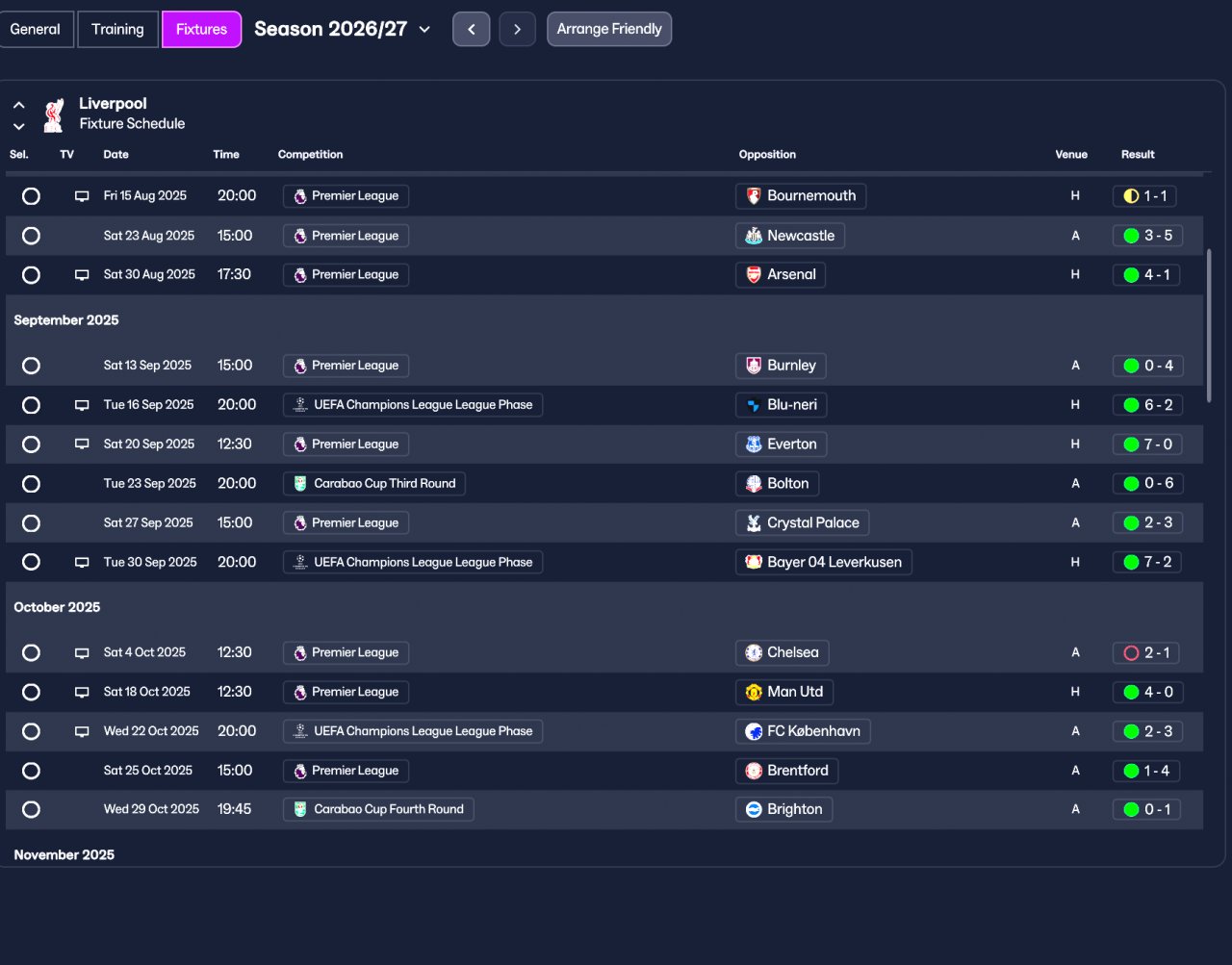Viewport: 1232px width, 965px height.
Task: Switch to the Training tab
Action: pyautogui.click(x=117, y=29)
